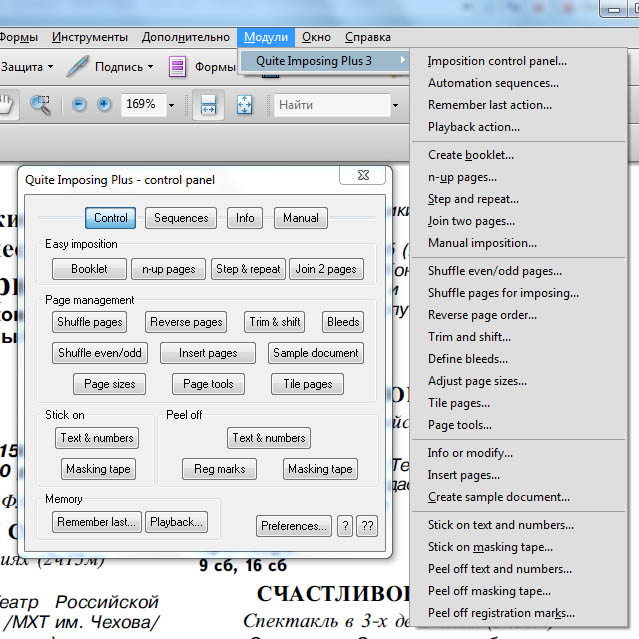Click the Page tools button
Image resolution: width=639 pixels, height=639 pixels.
[x=208, y=384]
